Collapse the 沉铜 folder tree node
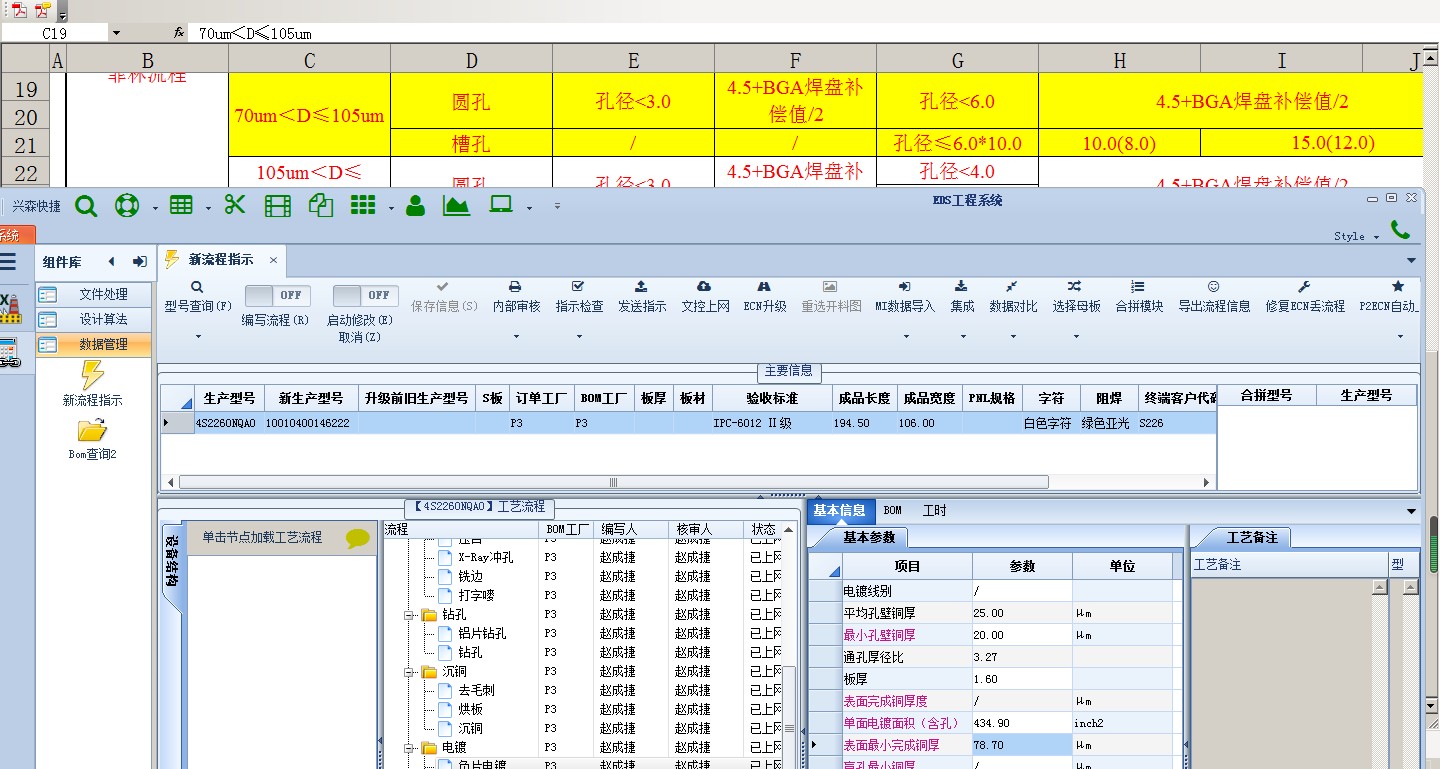The height and width of the screenshot is (769, 1440). pos(409,672)
